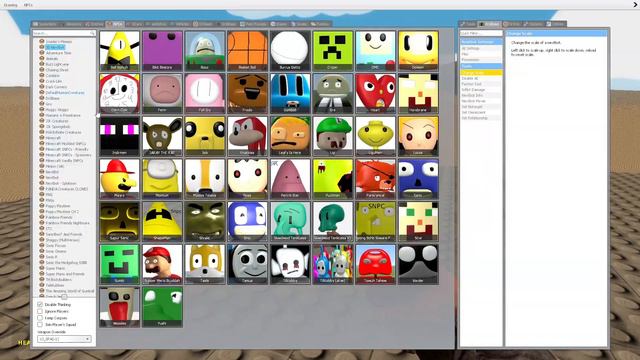The width and height of the screenshot is (640, 360).
Task: Spawn the Mario with red cap NPC
Action: (162, 264)
